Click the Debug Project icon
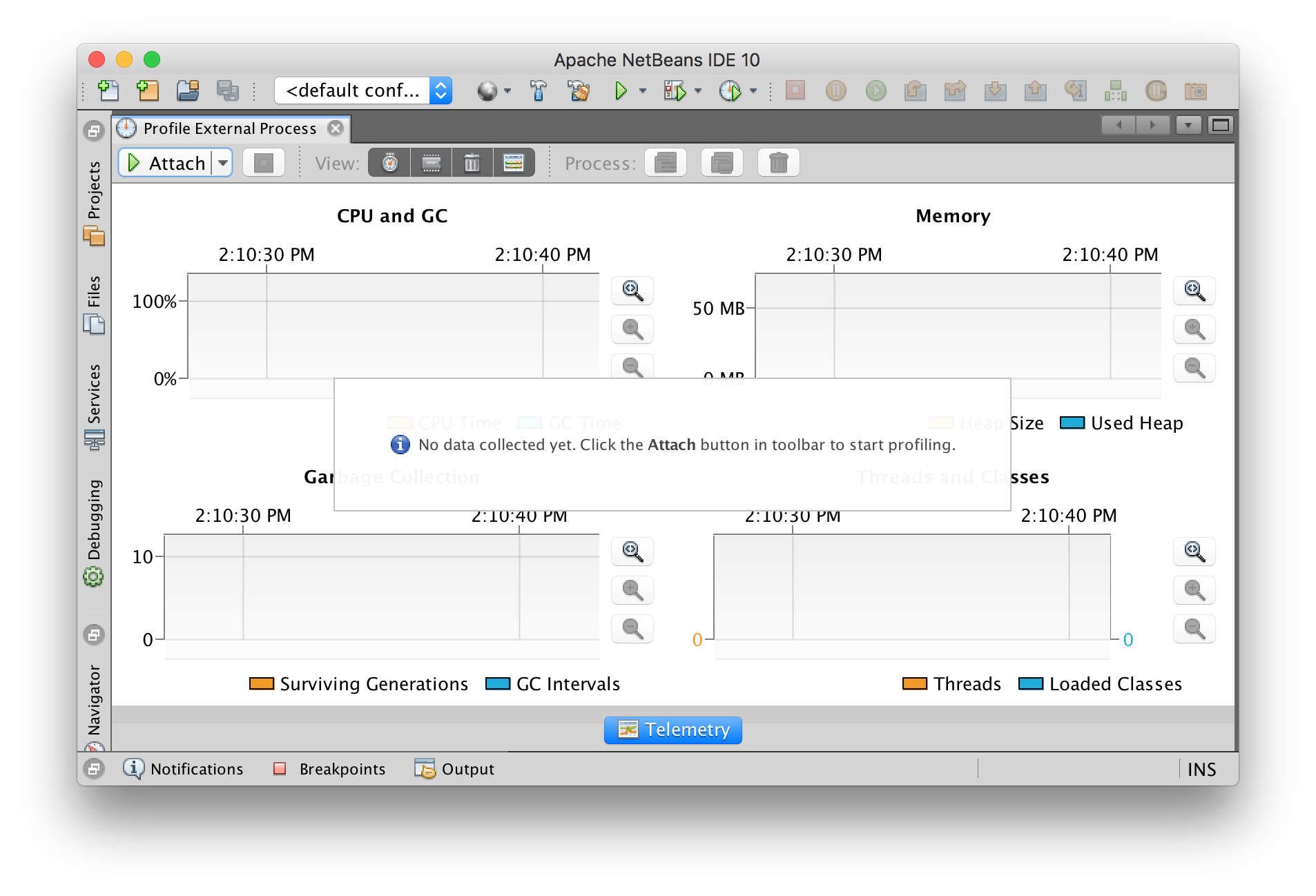The width and height of the screenshot is (1316, 896). 675,90
